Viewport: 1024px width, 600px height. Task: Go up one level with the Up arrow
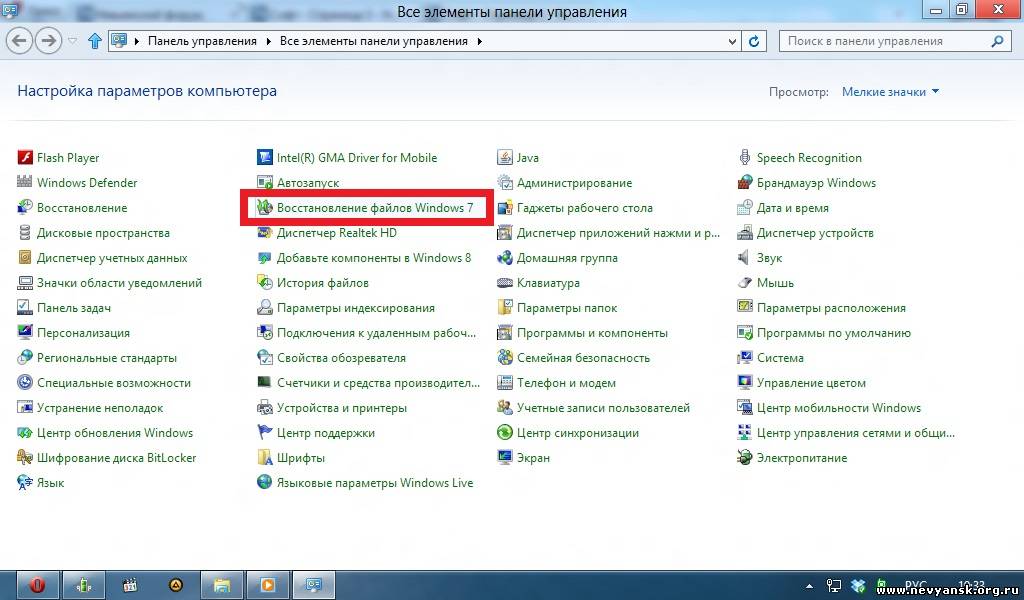[x=95, y=41]
